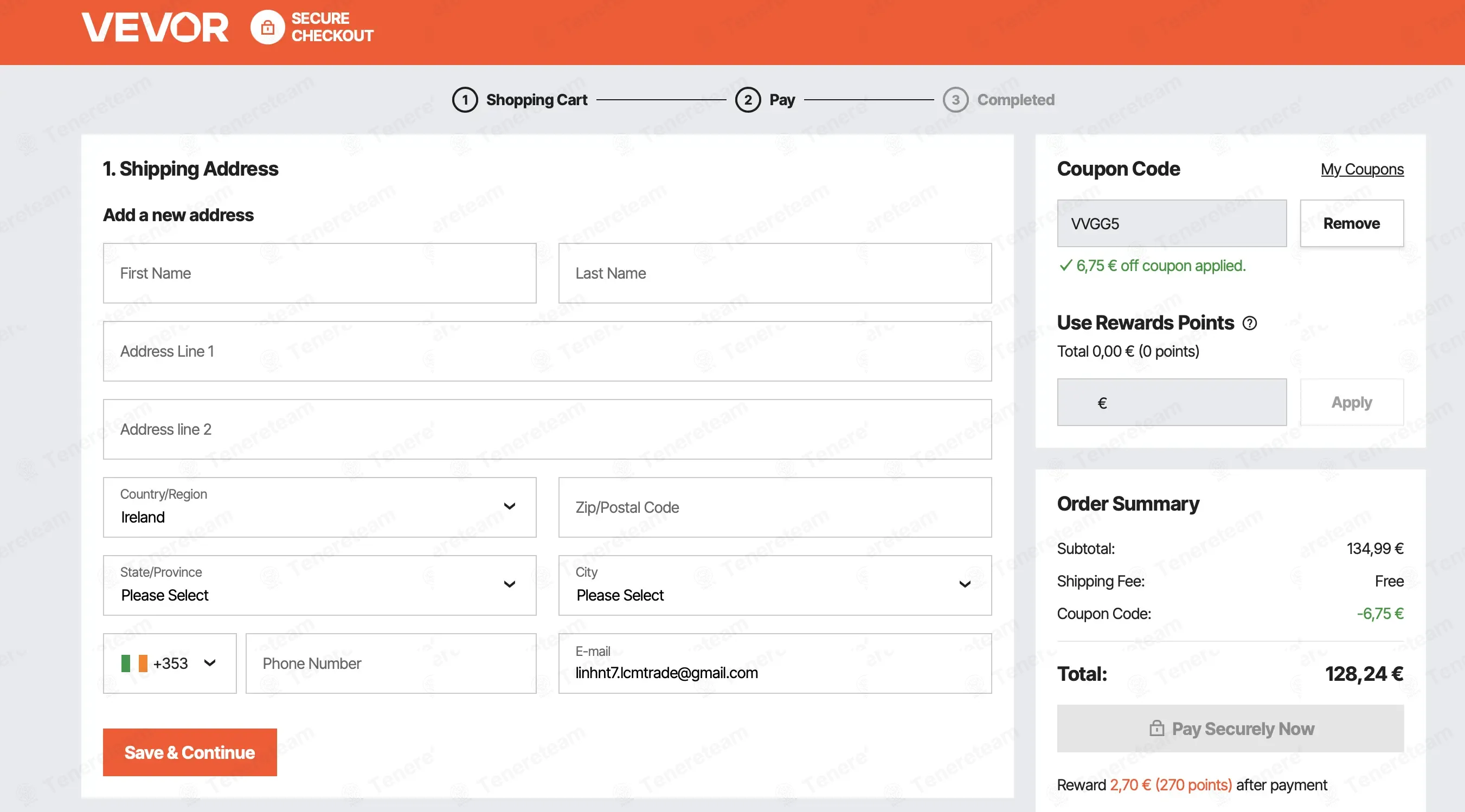The height and width of the screenshot is (812, 1465).
Task: Focus the Zip/Postal Code field
Action: (x=775, y=507)
